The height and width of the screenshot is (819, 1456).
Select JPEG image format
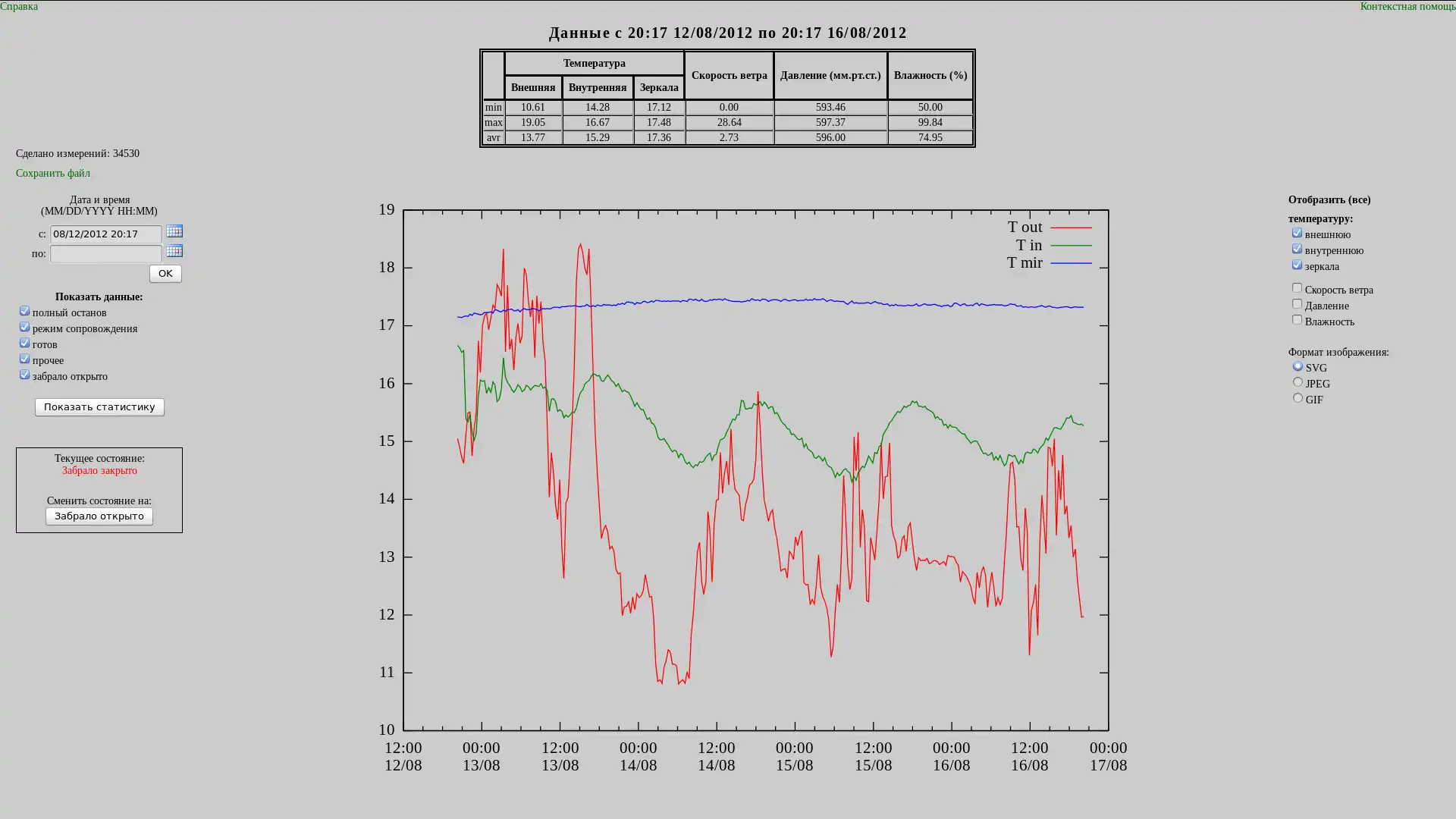click(x=1298, y=382)
